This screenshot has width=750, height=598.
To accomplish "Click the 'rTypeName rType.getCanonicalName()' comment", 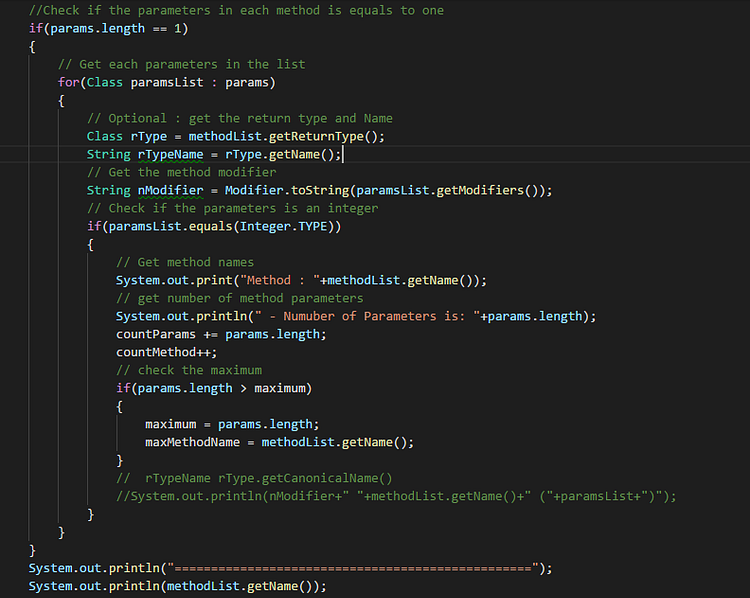I will [254, 478].
